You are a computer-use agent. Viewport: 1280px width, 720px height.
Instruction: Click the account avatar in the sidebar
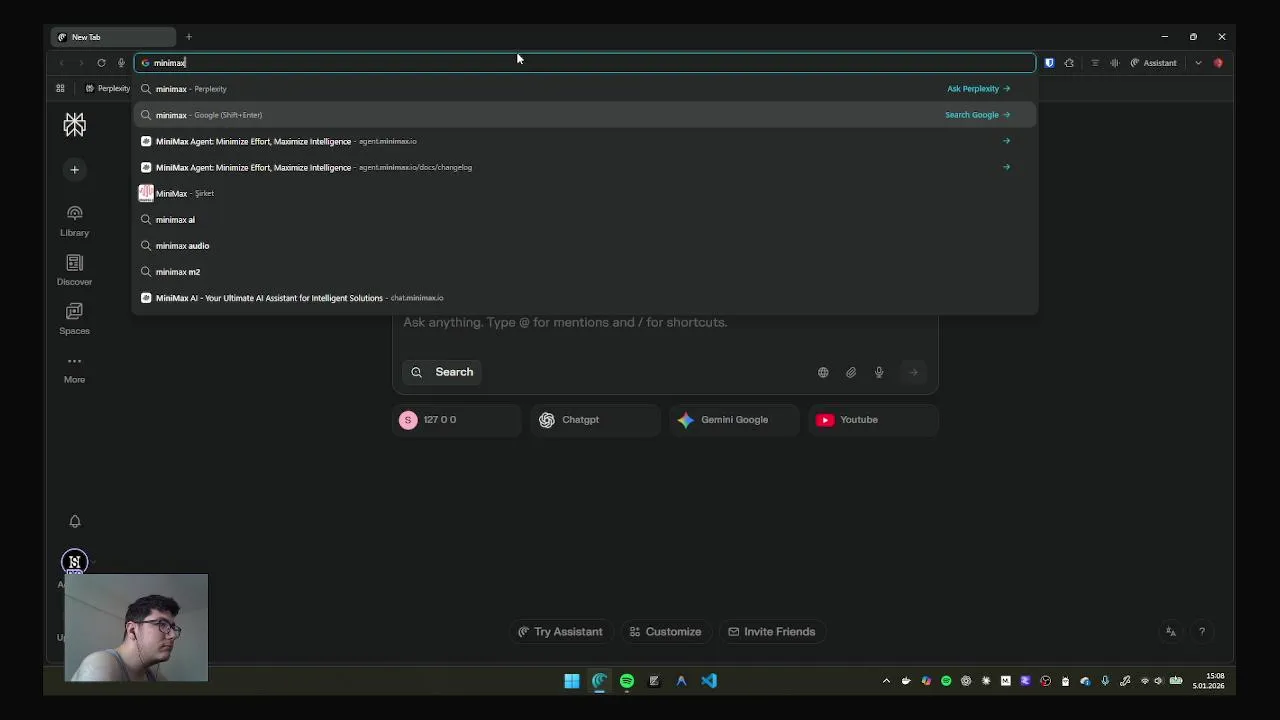click(x=74, y=562)
